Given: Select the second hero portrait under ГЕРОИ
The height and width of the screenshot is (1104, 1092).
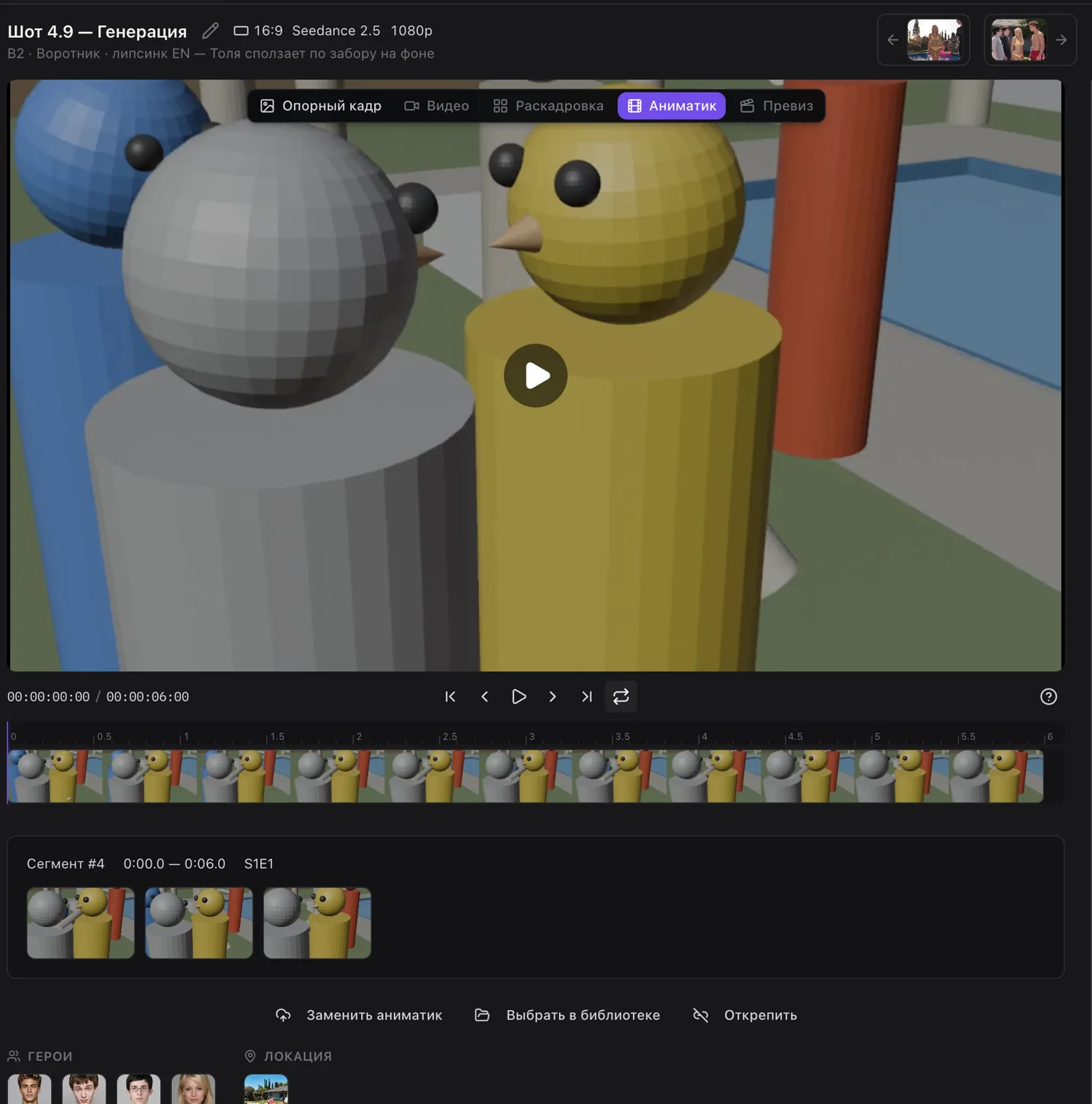Looking at the screenshot, I should pos(84,1089).
